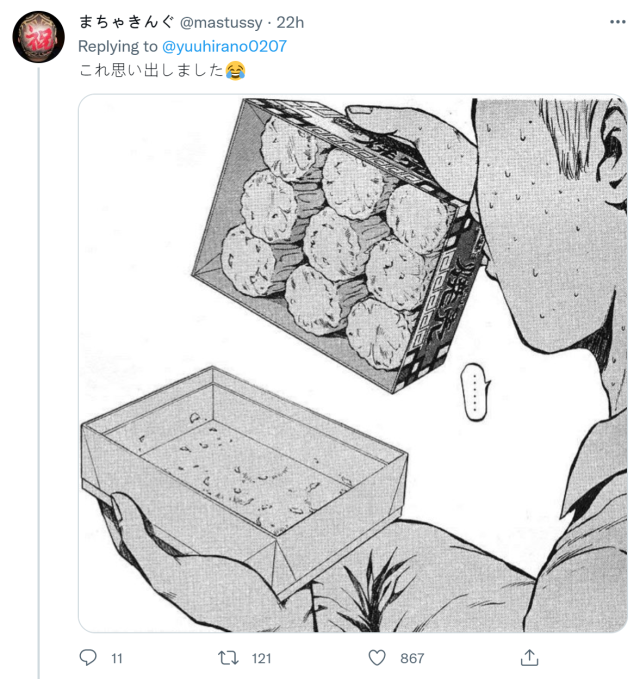Click the reply count 11
Viewport: 640px width, 679px height.
click(x=116, y=658)
